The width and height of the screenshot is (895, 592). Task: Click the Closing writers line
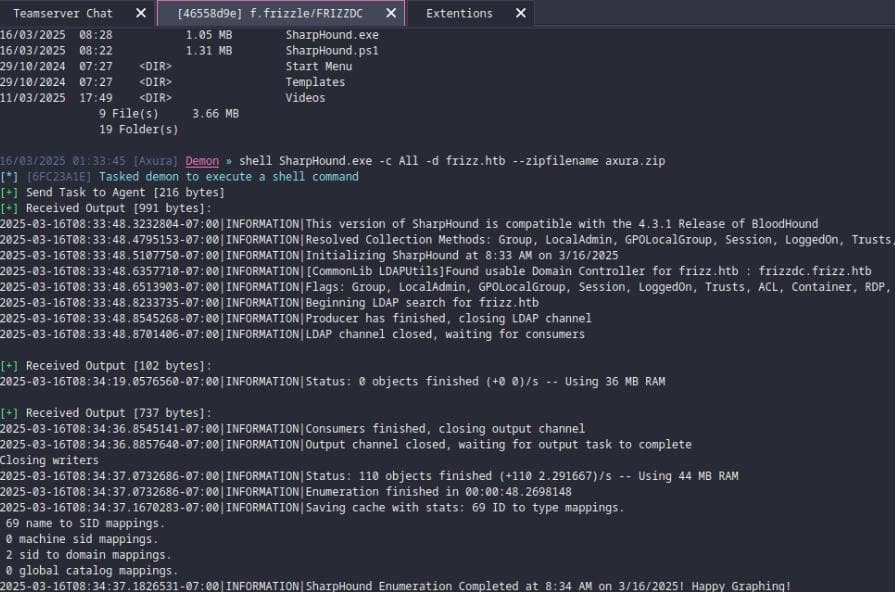pyautogui.click(x=49, y=460)
